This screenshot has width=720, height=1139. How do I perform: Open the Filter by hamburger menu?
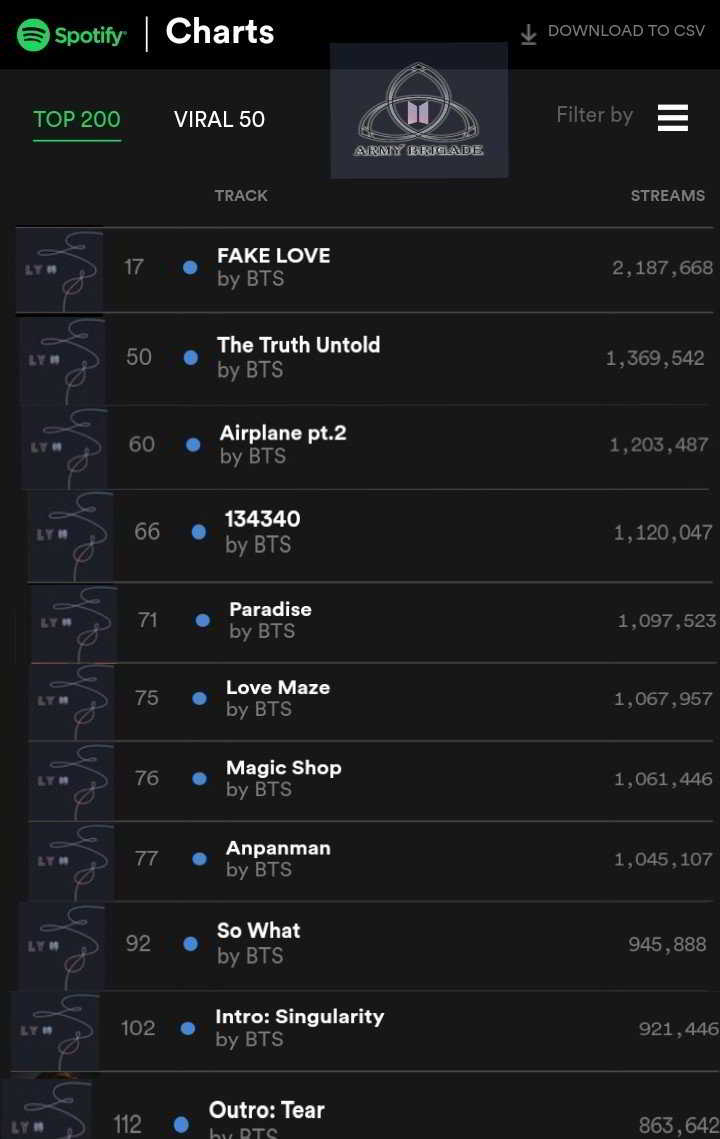672,117
